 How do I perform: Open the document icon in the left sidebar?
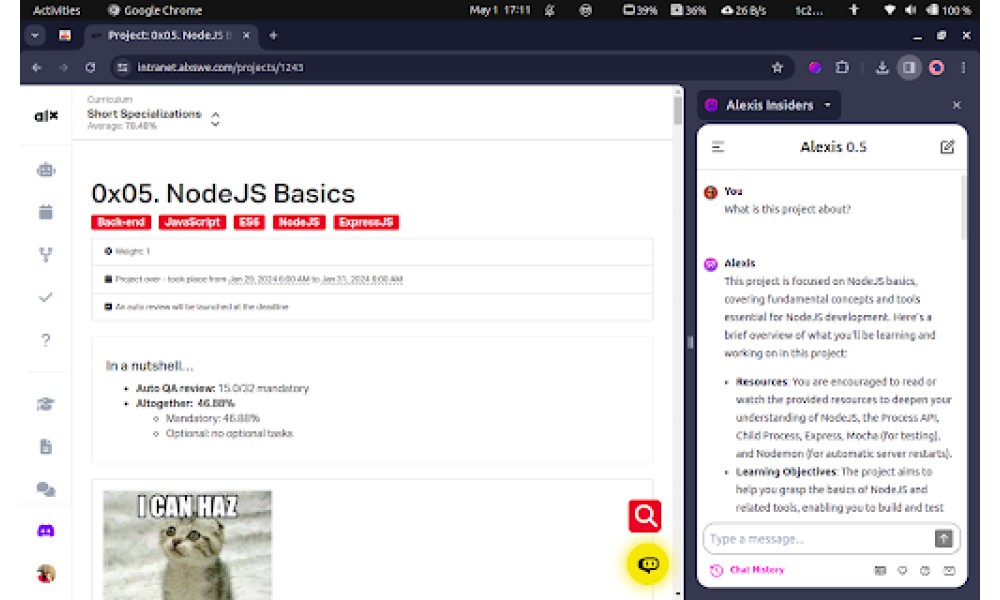pos(46,446)
